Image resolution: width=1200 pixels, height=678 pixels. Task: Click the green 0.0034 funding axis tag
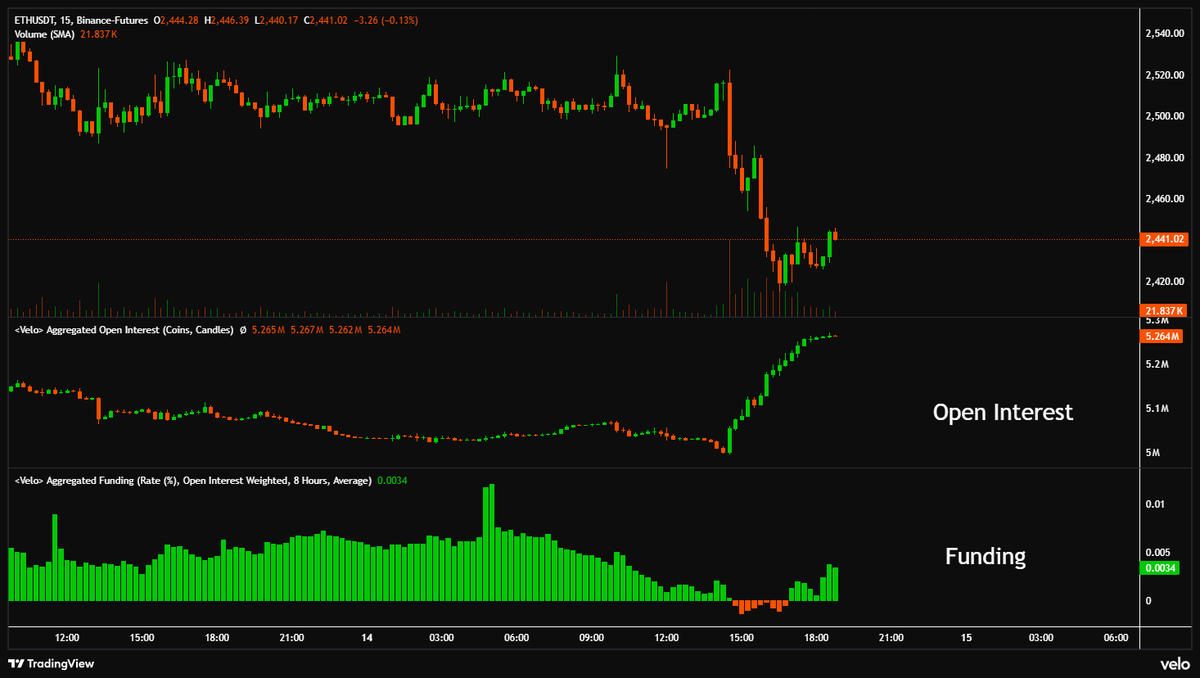(x=1161, y=569)
